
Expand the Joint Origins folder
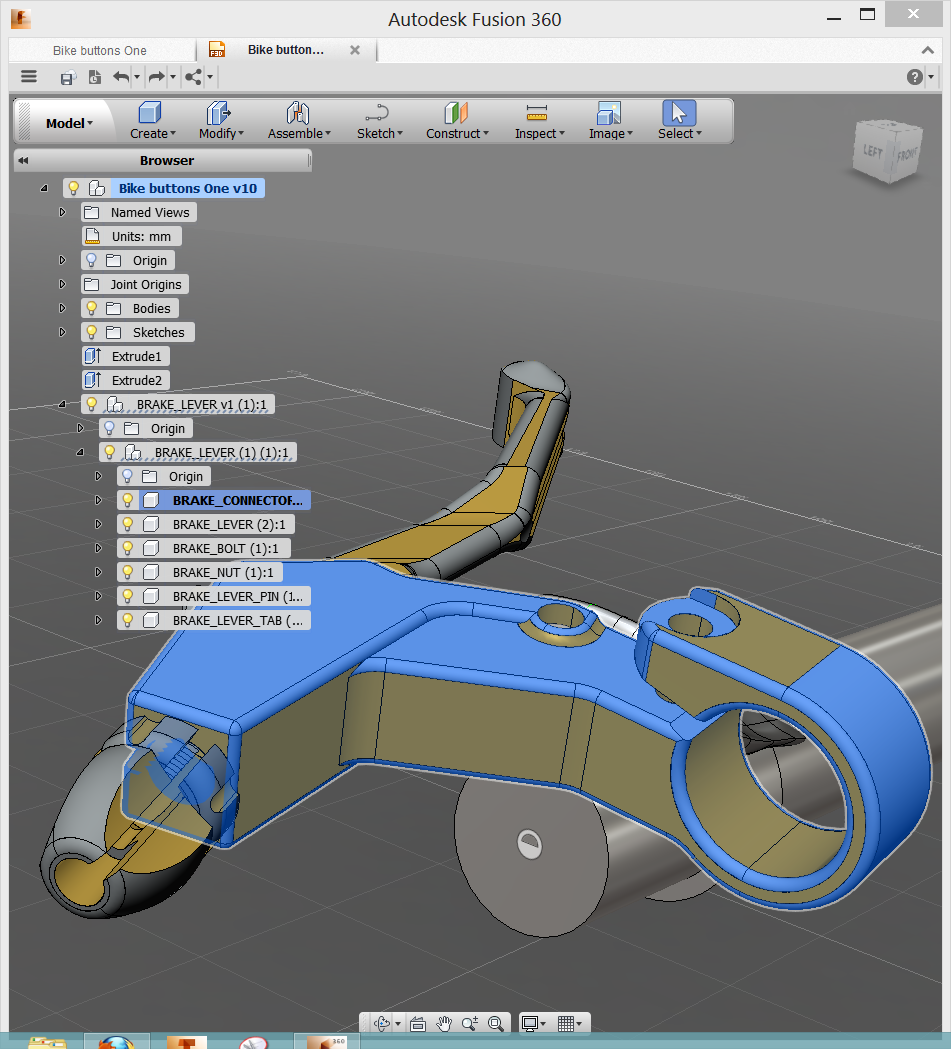pos(62,284)
